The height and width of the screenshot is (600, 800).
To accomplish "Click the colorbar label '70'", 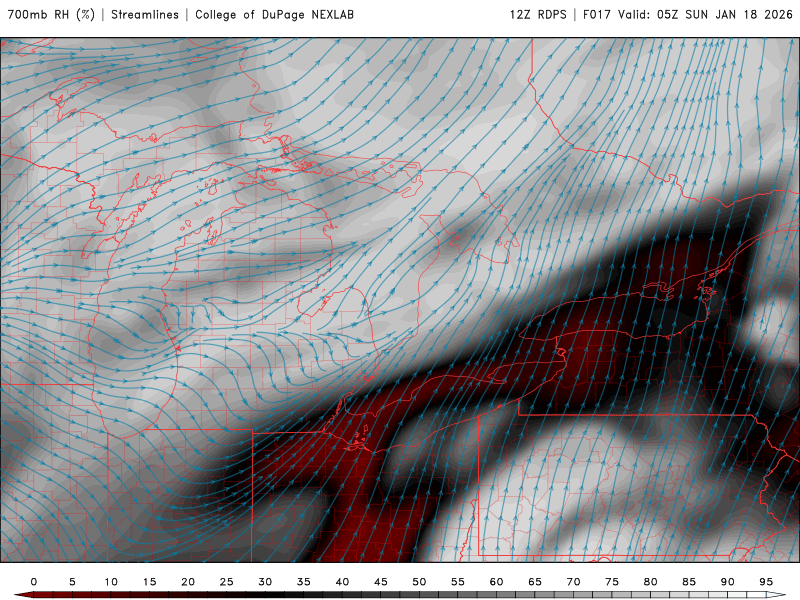I will click(573, 582).
